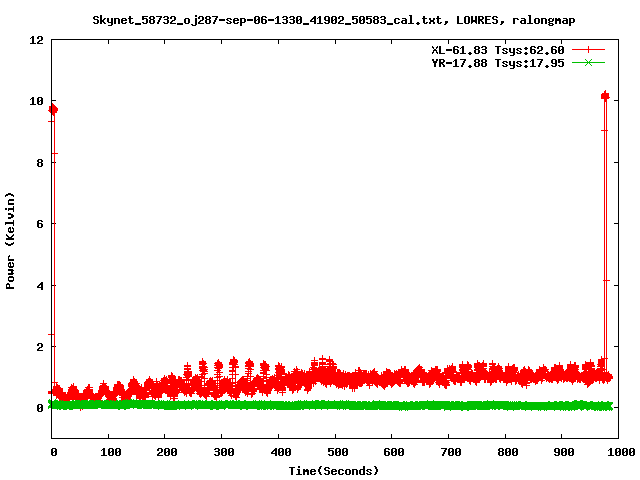640x480 pixels.
Task: Click y-axis tick label 6
Action: tap(40, 224)
